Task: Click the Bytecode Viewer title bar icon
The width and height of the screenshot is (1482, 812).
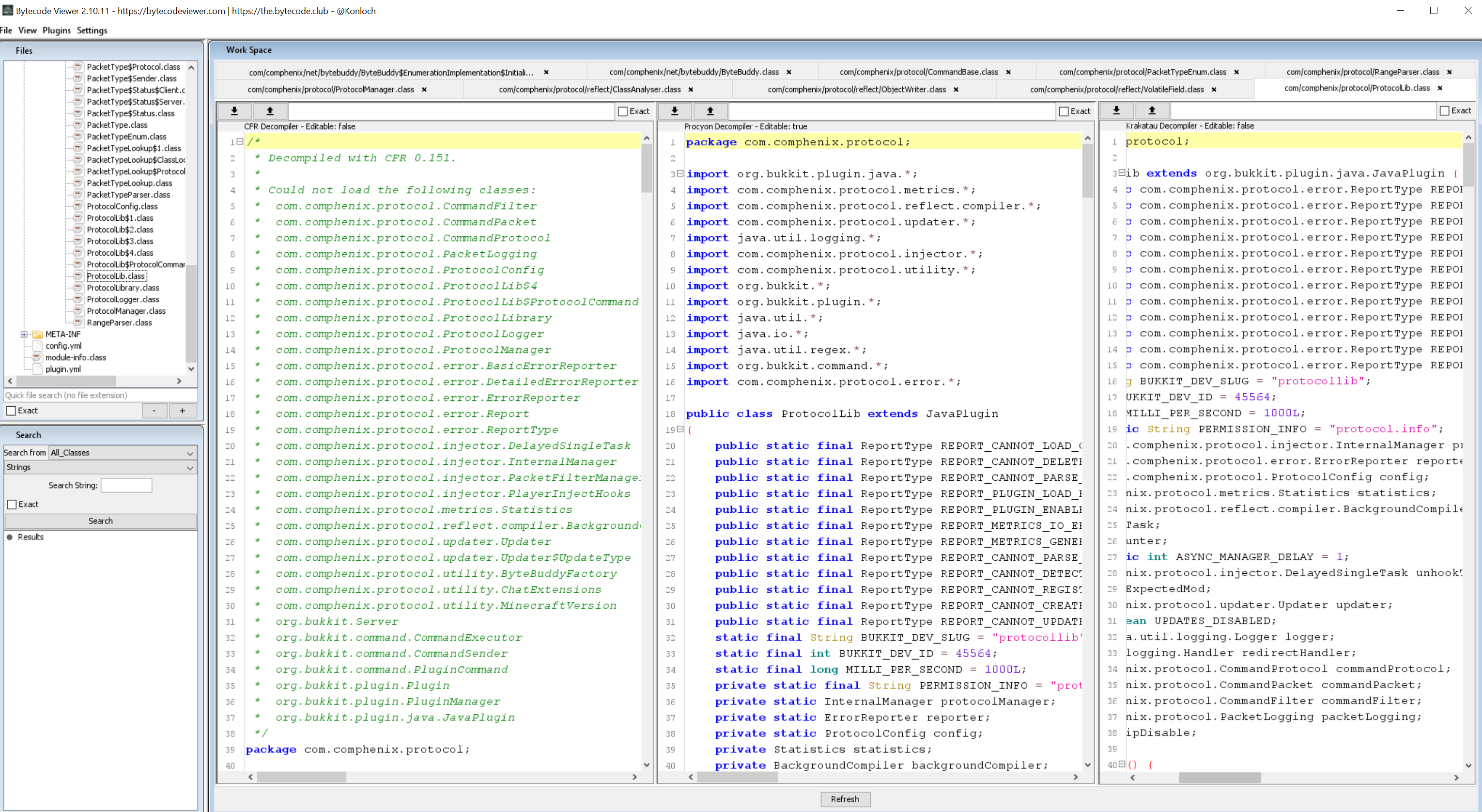Action: (x=7, y=10)
